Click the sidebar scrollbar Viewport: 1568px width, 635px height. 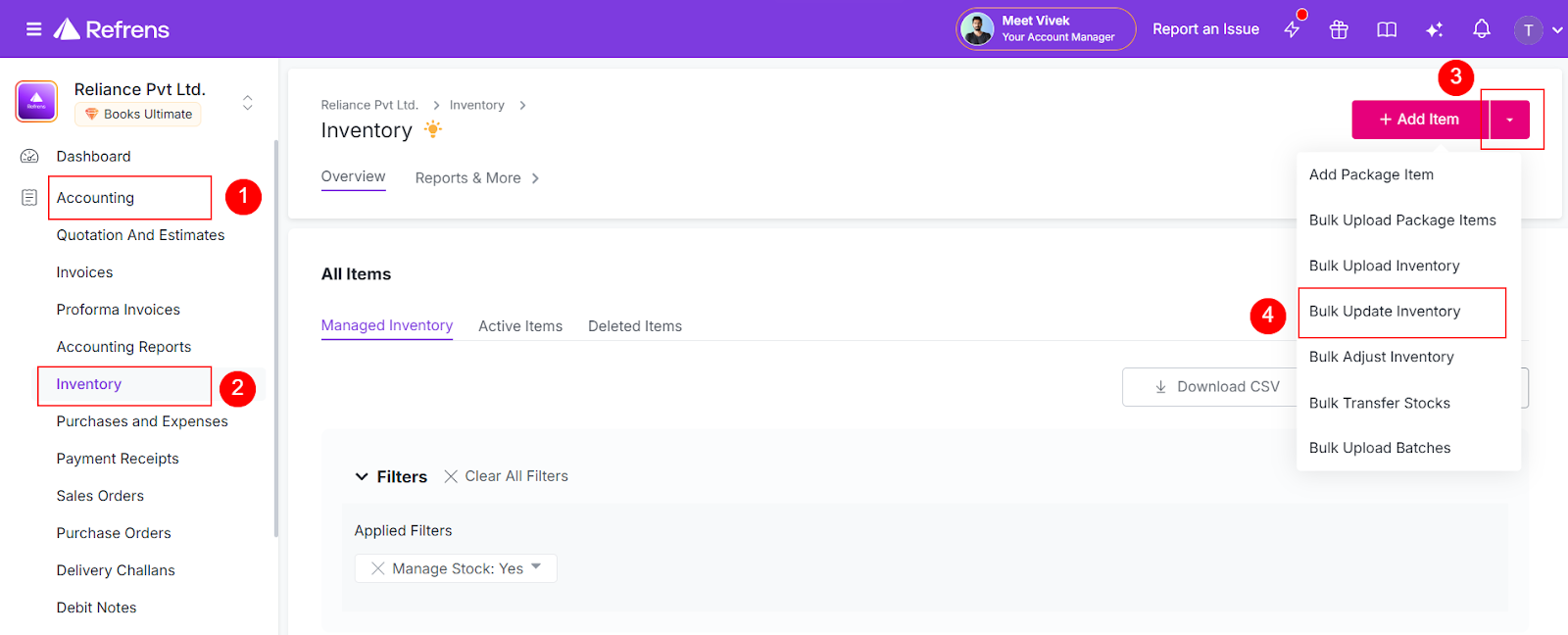(x=276, y=338)
